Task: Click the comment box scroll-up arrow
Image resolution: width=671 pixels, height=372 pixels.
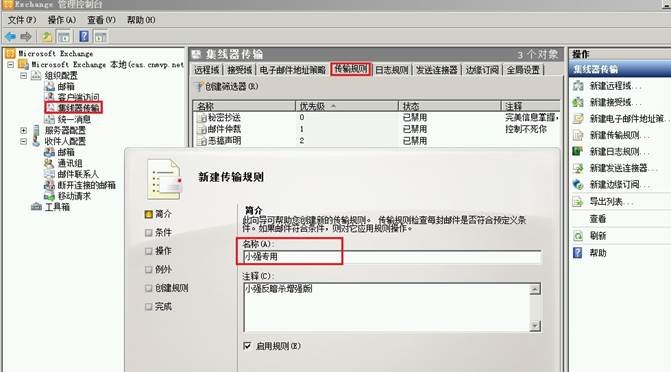Action: coord(535,289)
